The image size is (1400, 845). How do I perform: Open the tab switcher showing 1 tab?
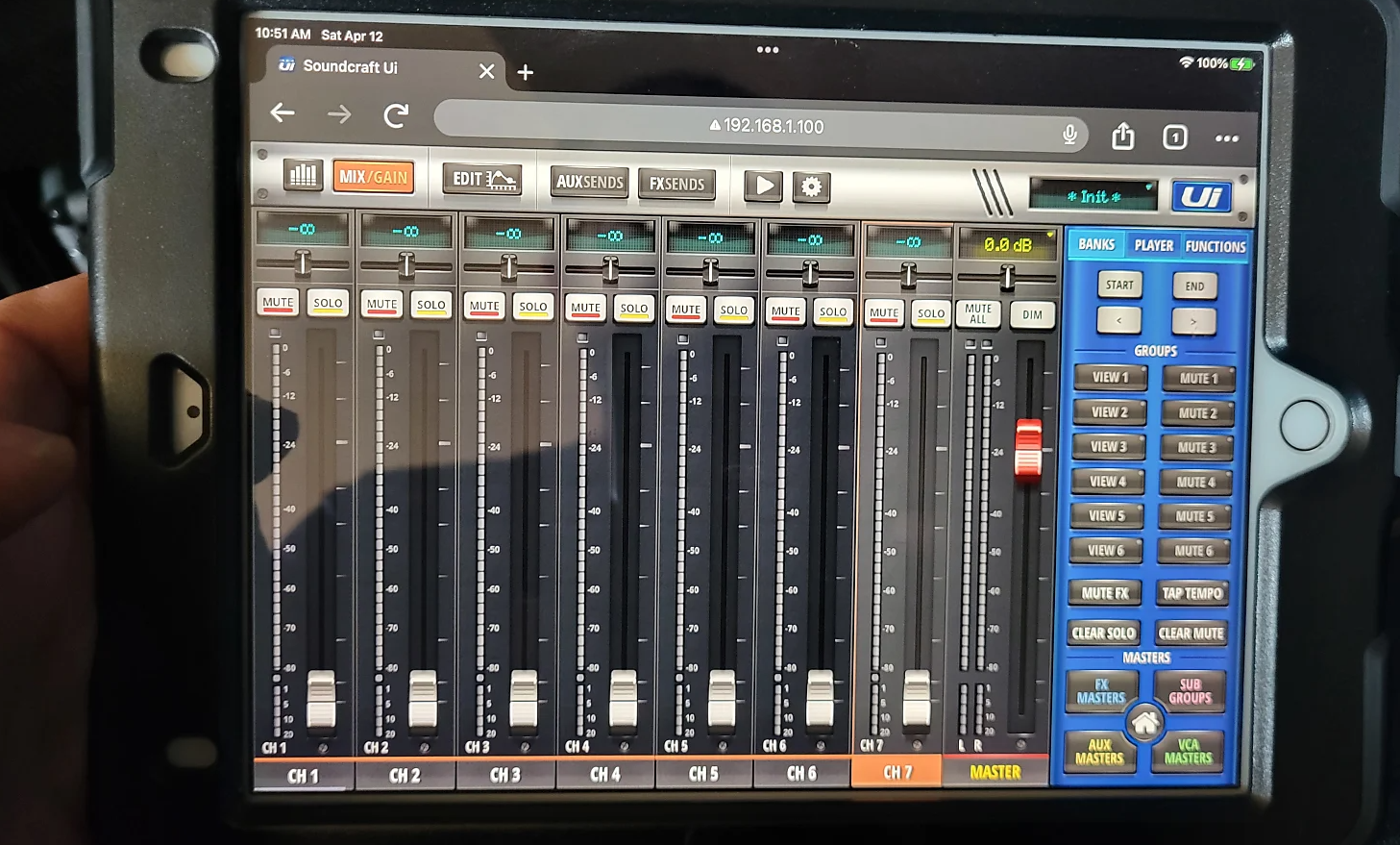[1174, 137]
